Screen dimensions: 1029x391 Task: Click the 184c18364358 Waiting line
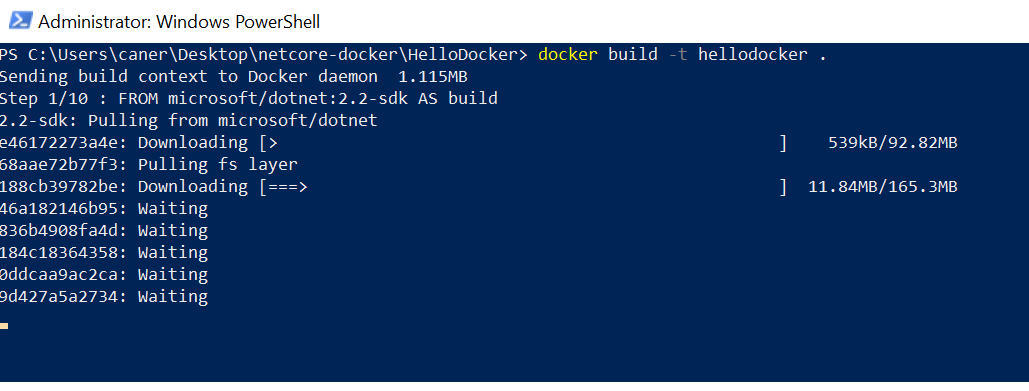(x=104, y=253)
